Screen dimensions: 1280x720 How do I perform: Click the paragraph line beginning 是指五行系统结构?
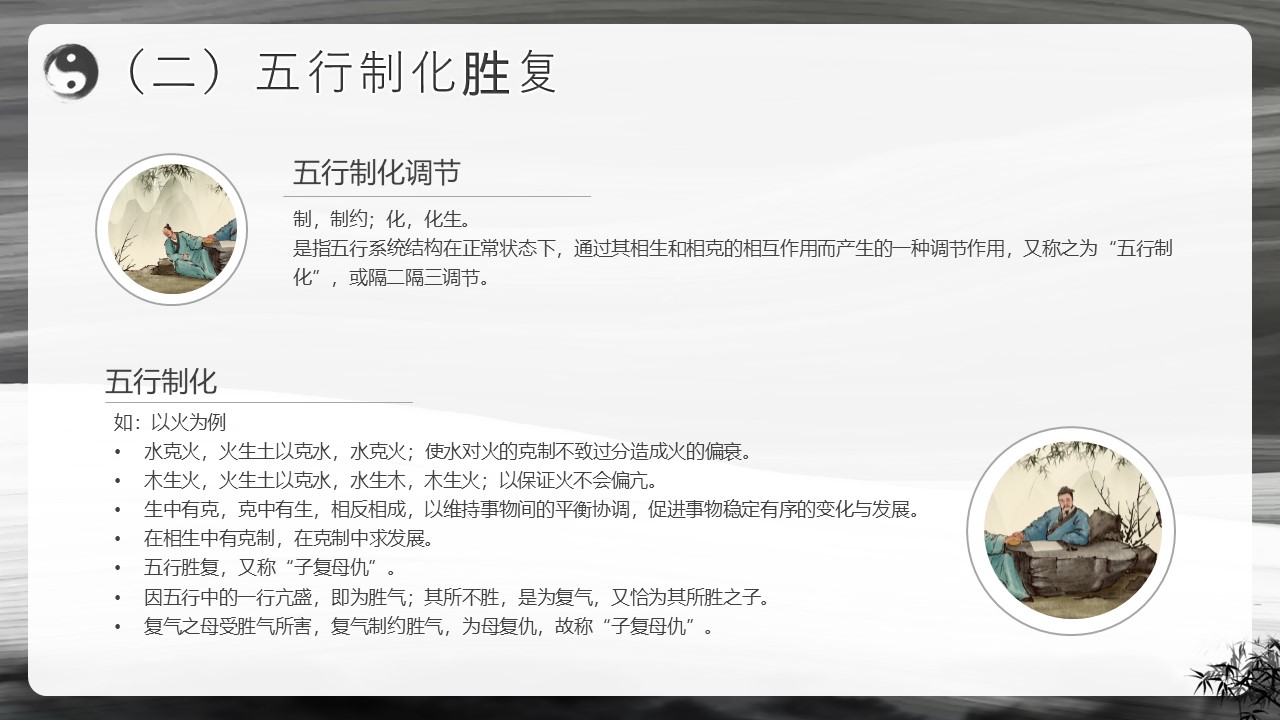pos(732,248)
